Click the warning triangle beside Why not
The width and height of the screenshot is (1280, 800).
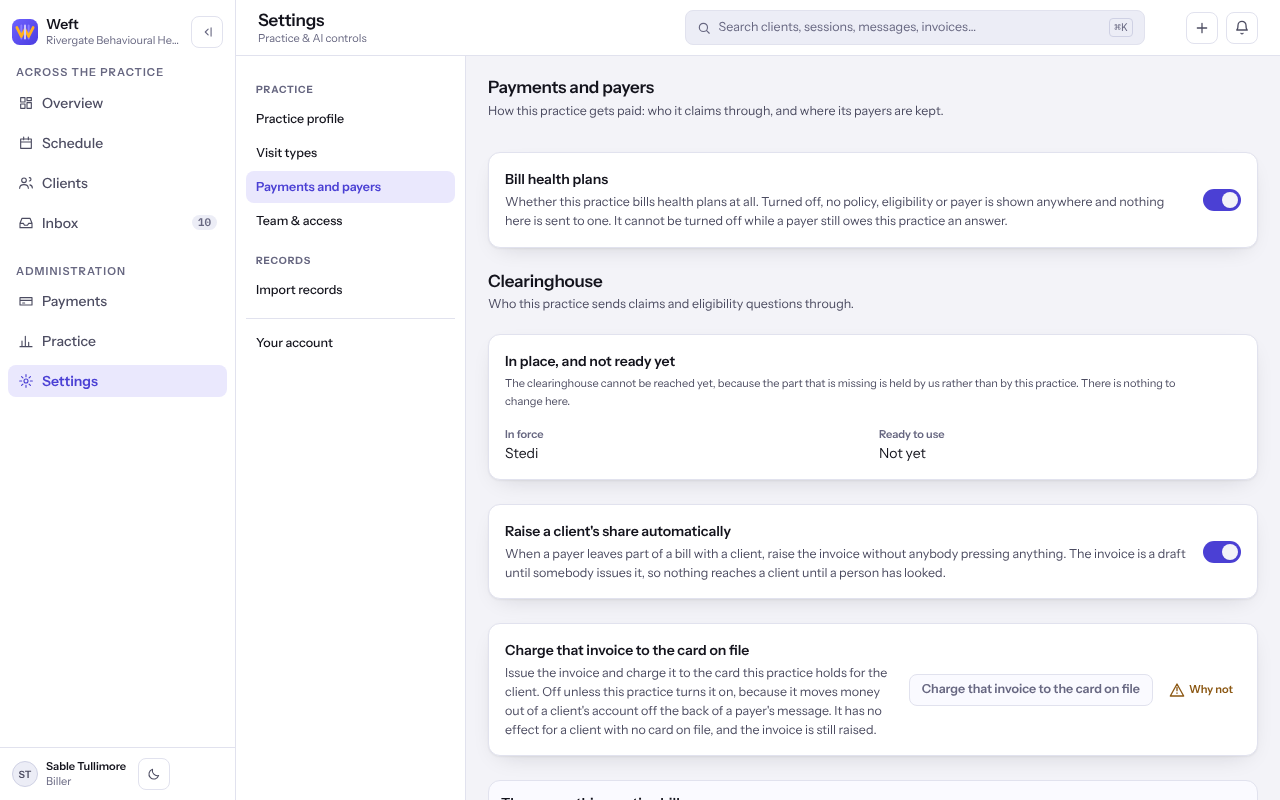coord(1177,690)
